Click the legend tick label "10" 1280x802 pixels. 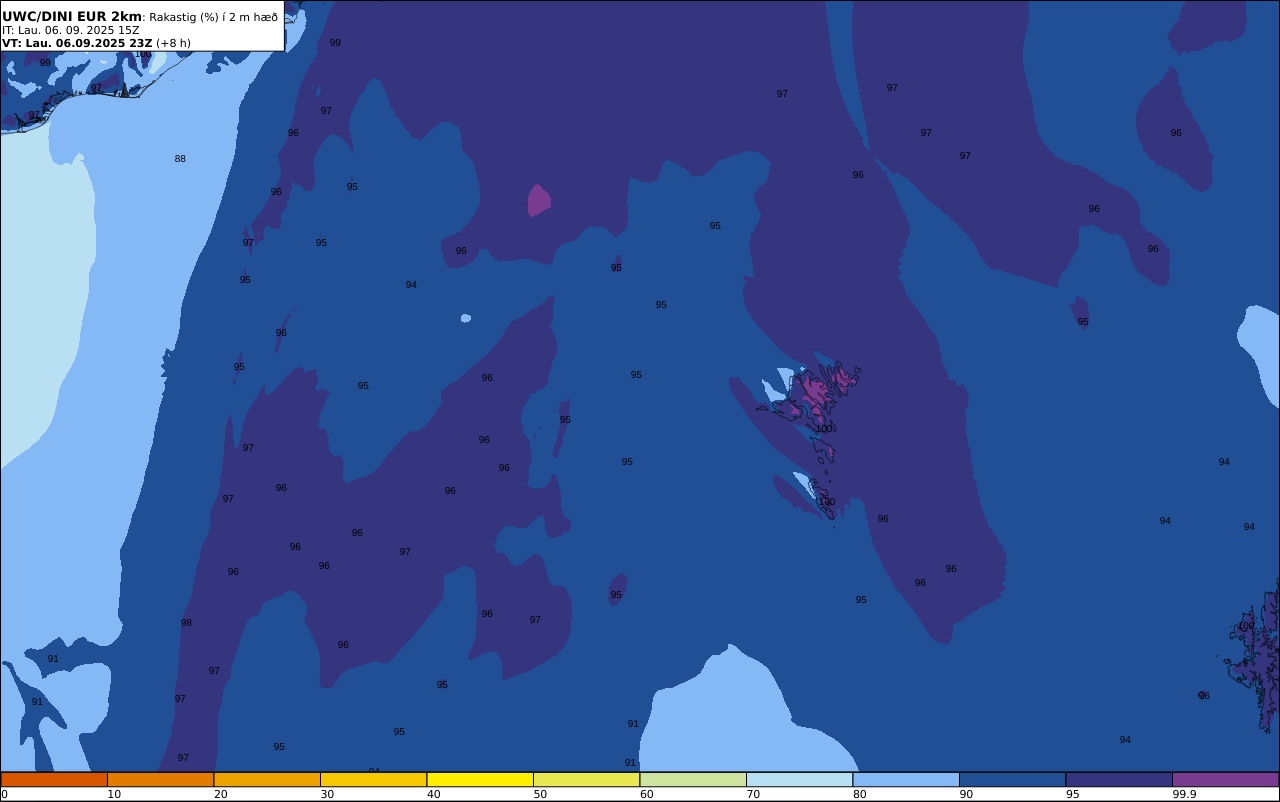pyautogui.click(x=114, y=794)
